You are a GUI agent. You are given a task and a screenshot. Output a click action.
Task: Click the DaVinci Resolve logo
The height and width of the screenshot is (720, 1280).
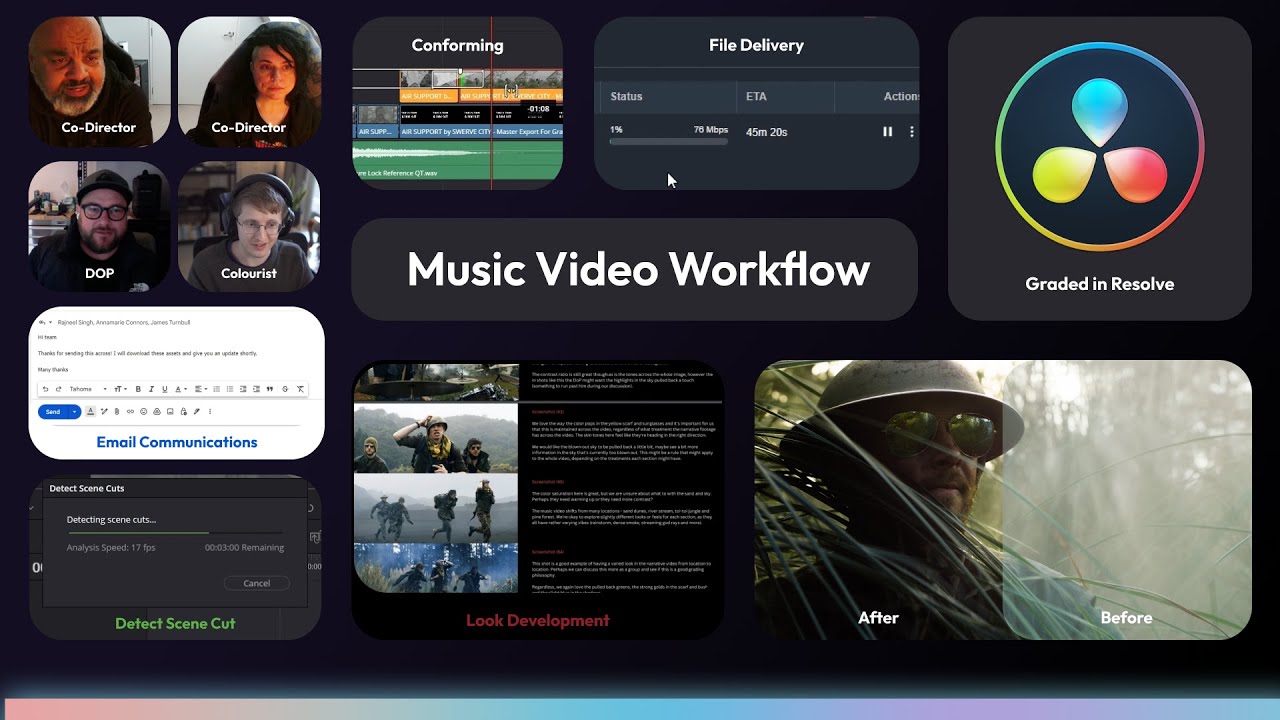click(x=1100, y=148)
